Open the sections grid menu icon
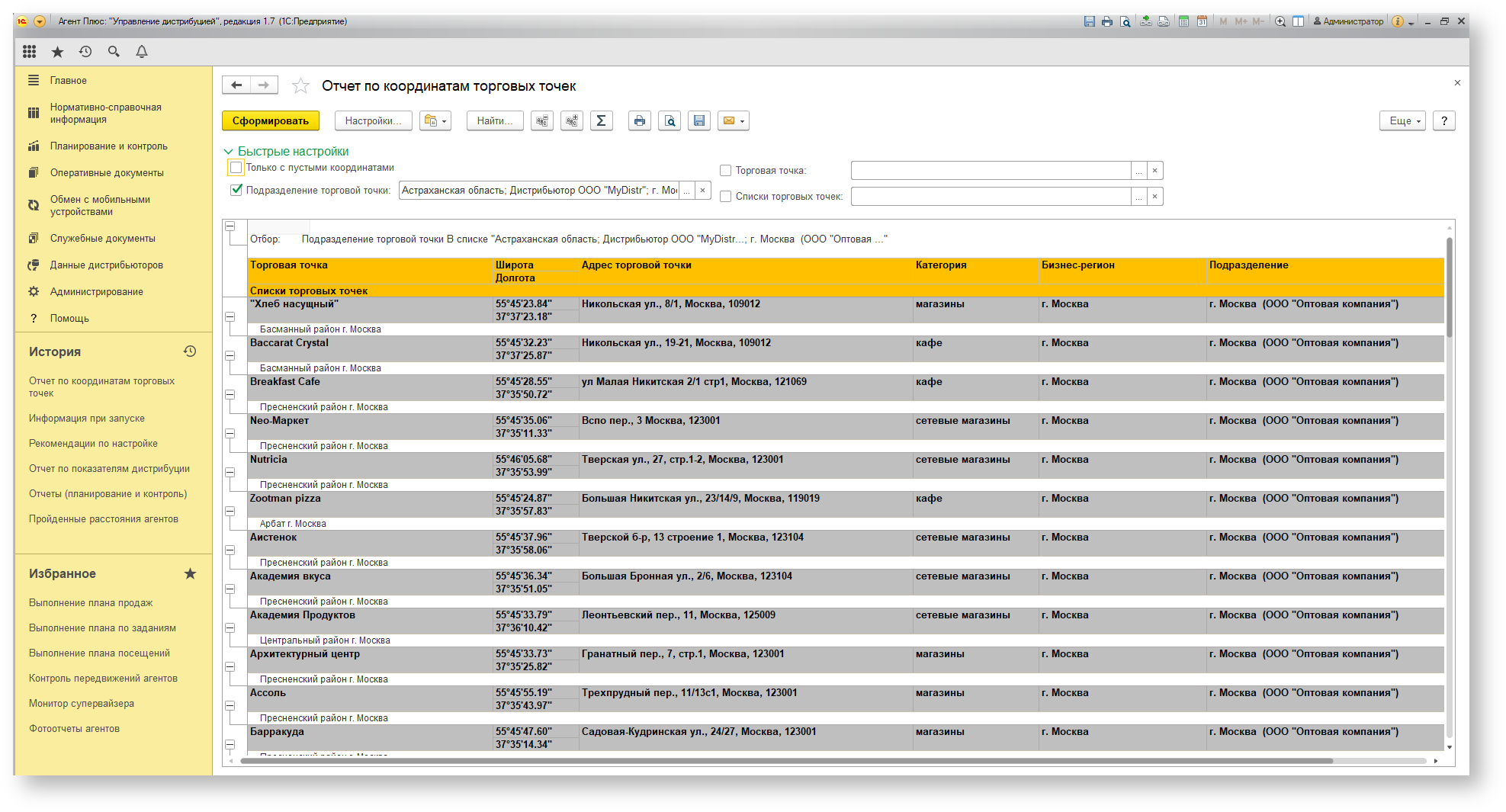The height and width of the screenshot is (812, 1506). pos(29,51)
